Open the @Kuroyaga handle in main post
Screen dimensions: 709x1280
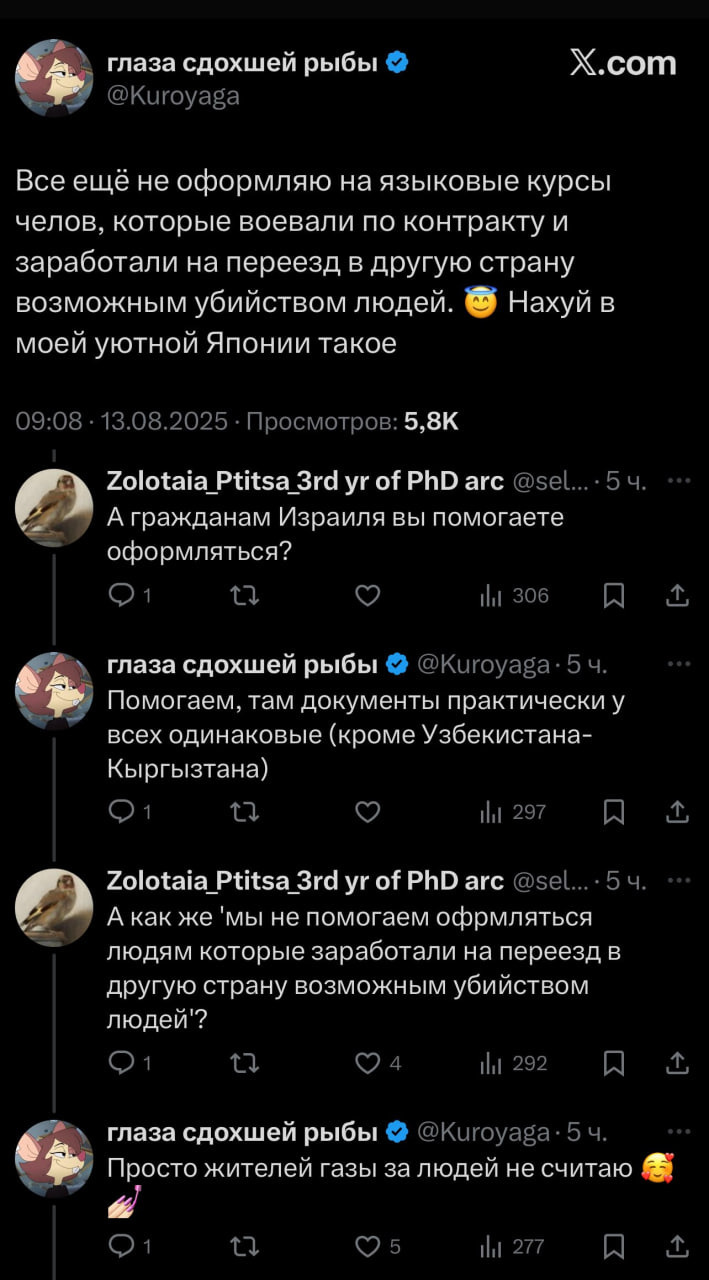click(173, 96)
